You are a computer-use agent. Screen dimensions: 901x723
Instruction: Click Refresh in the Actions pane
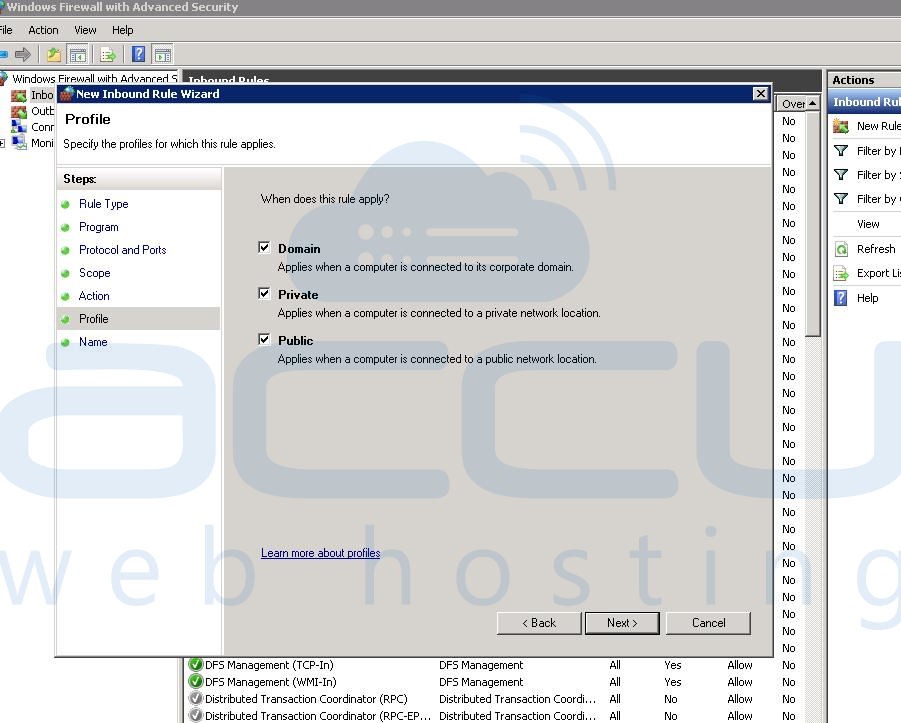[x=876, y=249]
